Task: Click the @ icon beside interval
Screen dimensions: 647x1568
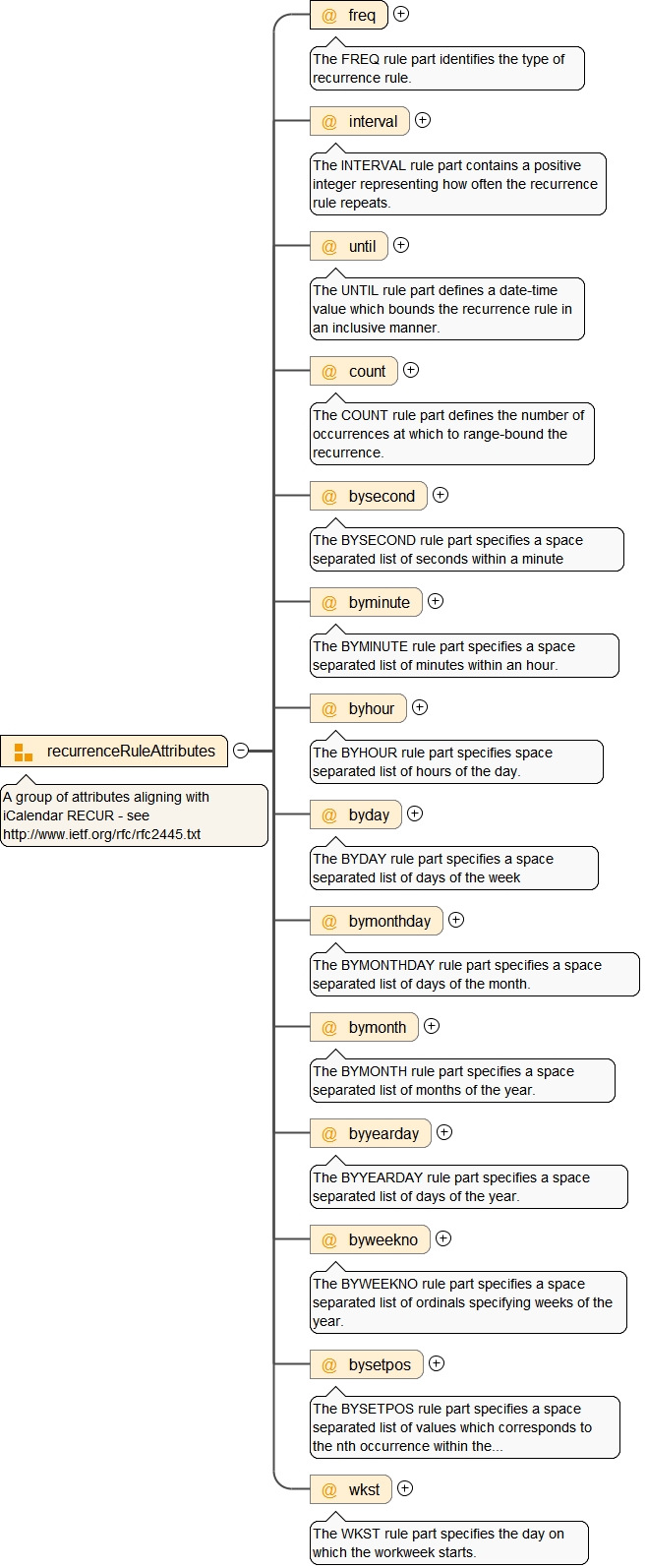Action: [329, 122]
